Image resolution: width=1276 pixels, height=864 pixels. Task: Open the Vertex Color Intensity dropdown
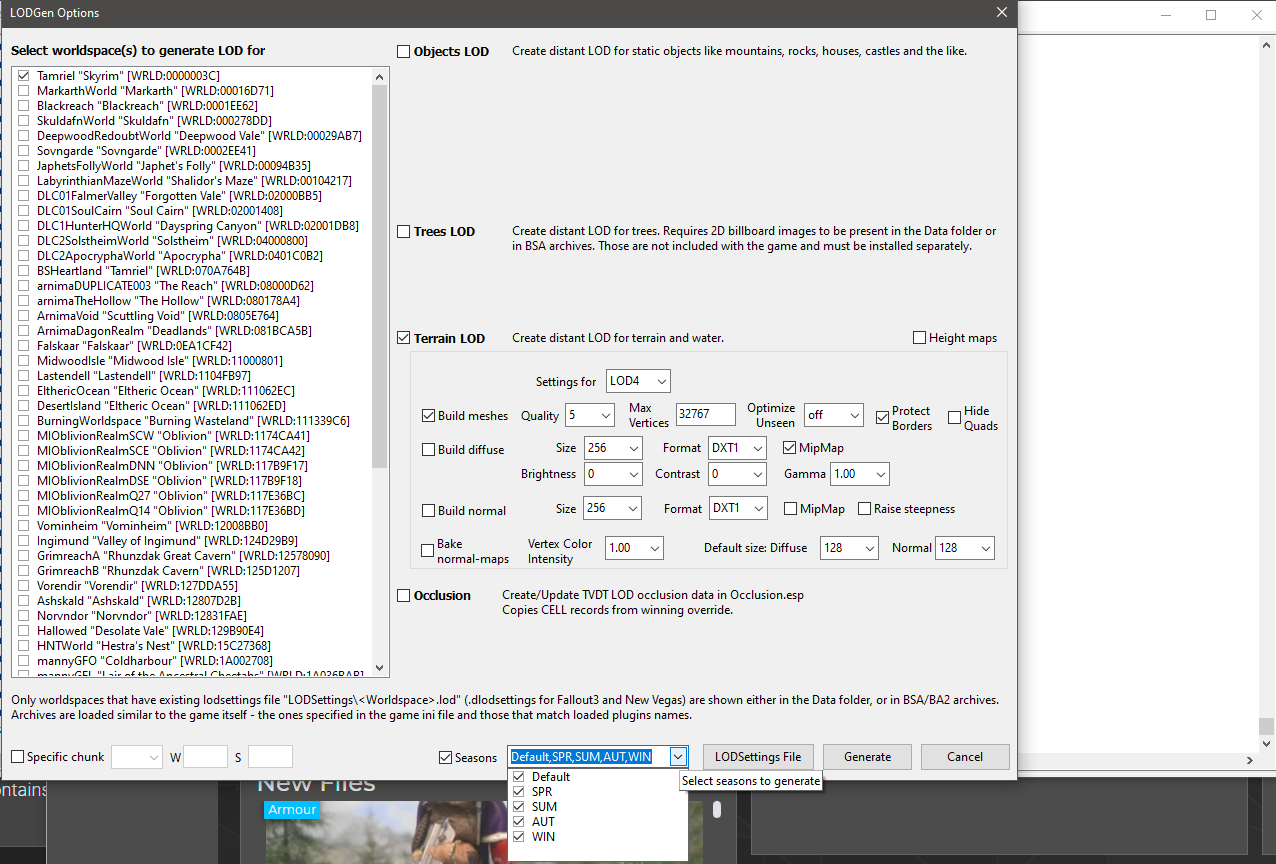[635, 548]
